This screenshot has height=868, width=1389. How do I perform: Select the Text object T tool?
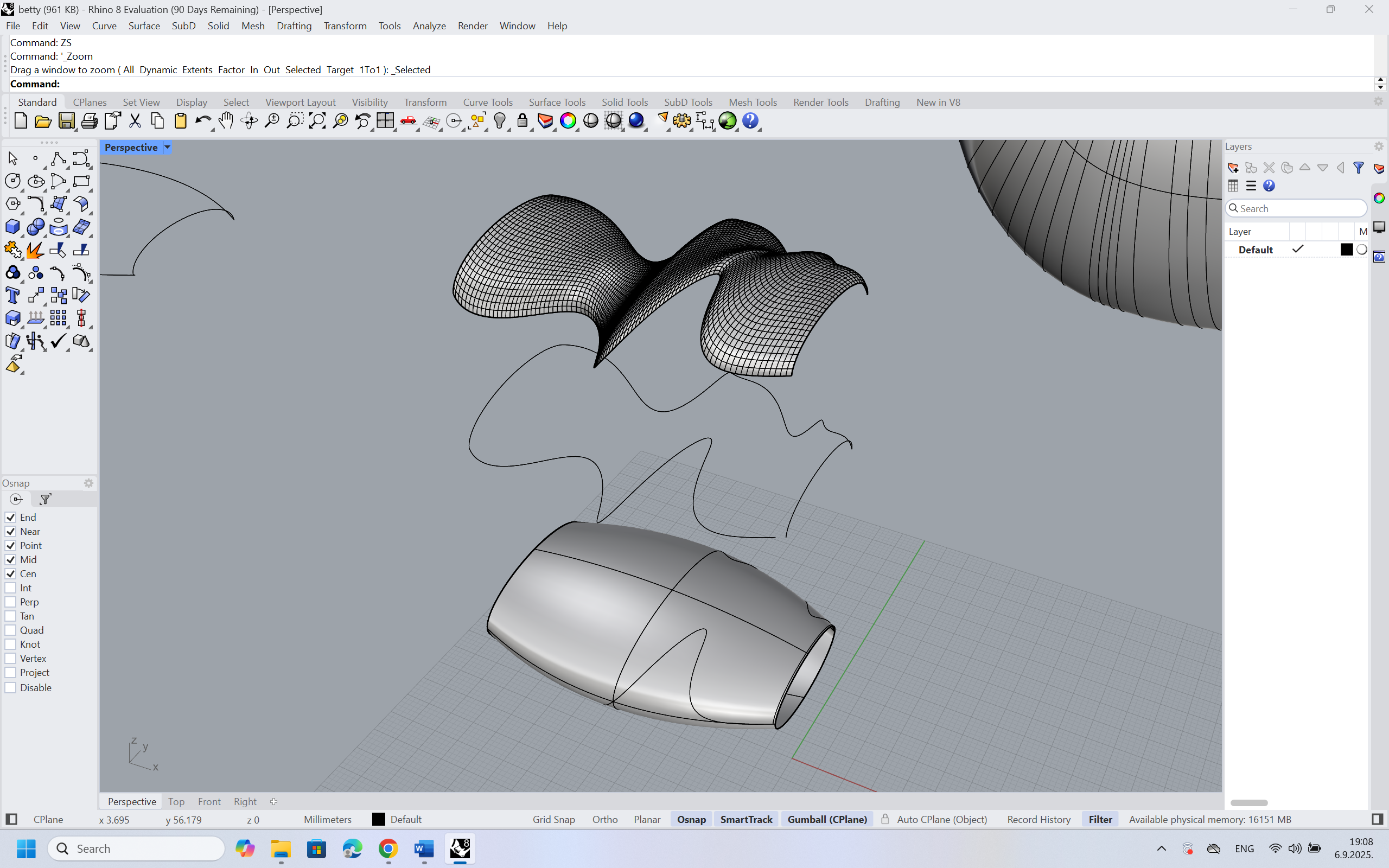point(12,295)
